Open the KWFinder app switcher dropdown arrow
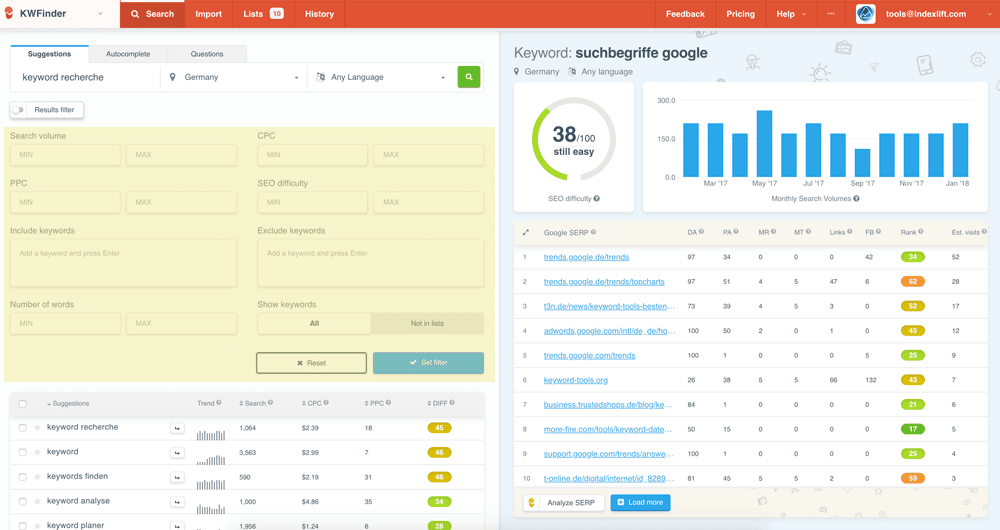The height and width of the screenshot is (530, 1000). 100,13
